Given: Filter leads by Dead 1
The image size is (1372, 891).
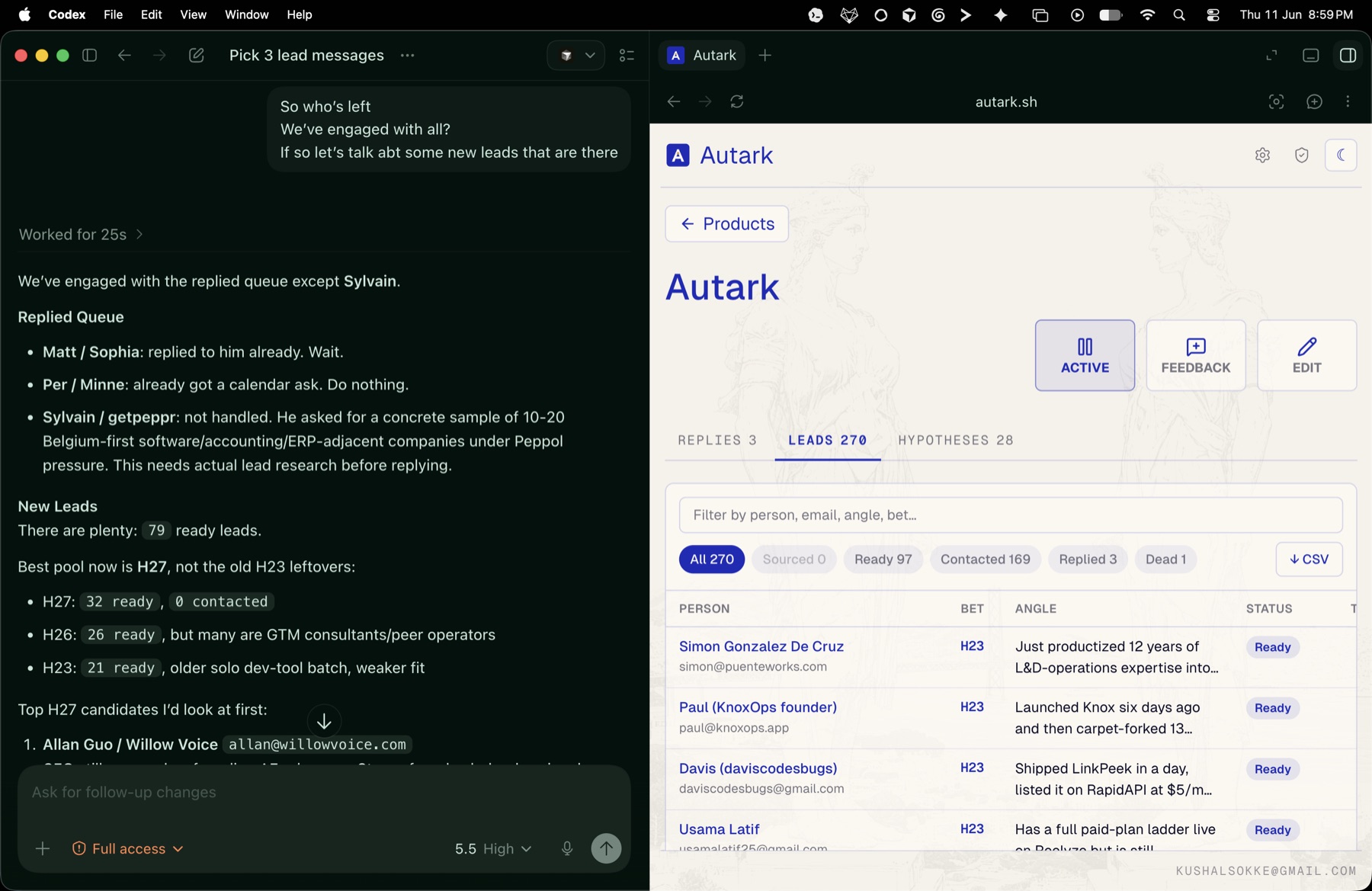Looking at the screenshot, I should tap(1165, 559).
